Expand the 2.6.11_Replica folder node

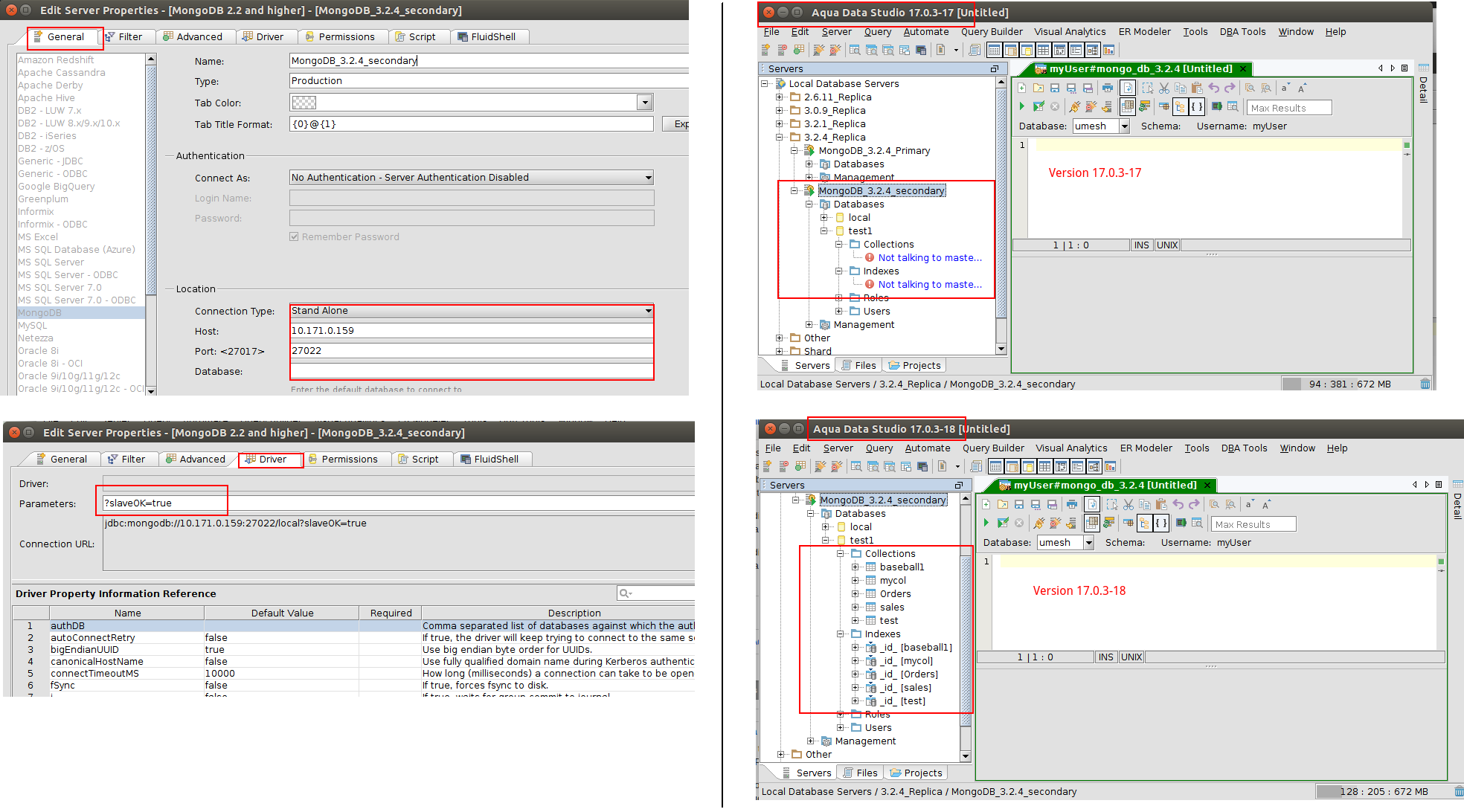tap(779, 97)
